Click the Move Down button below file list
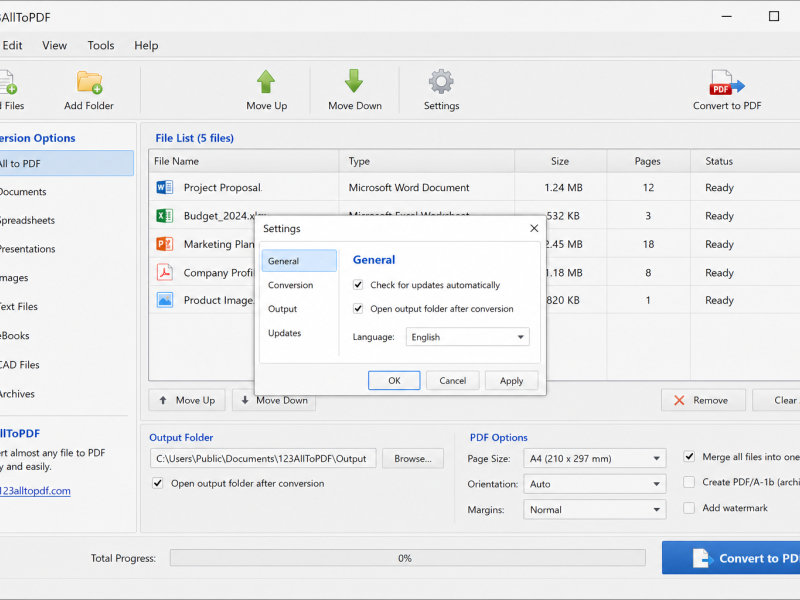This screenshot has height=600, width=800. click(274, 401)
